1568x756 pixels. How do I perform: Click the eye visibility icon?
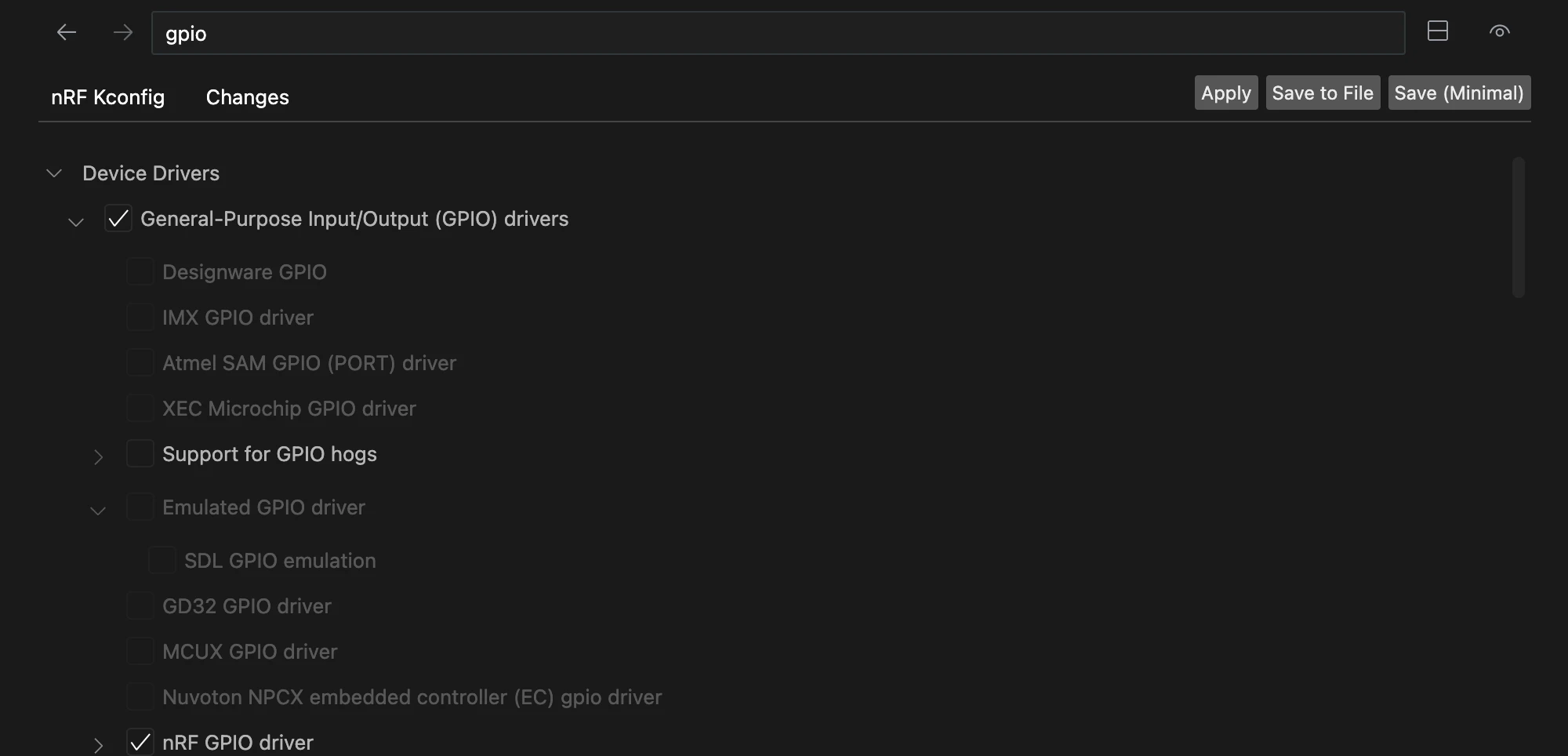pyautogui.click(x=1499, y=31)
